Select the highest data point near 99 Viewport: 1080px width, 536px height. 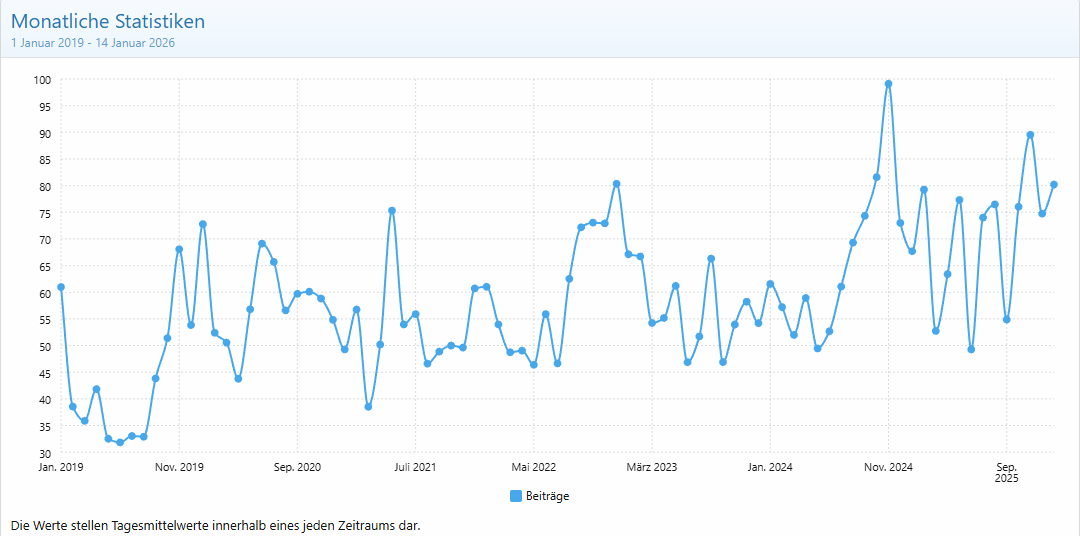[x=888, y=84]
